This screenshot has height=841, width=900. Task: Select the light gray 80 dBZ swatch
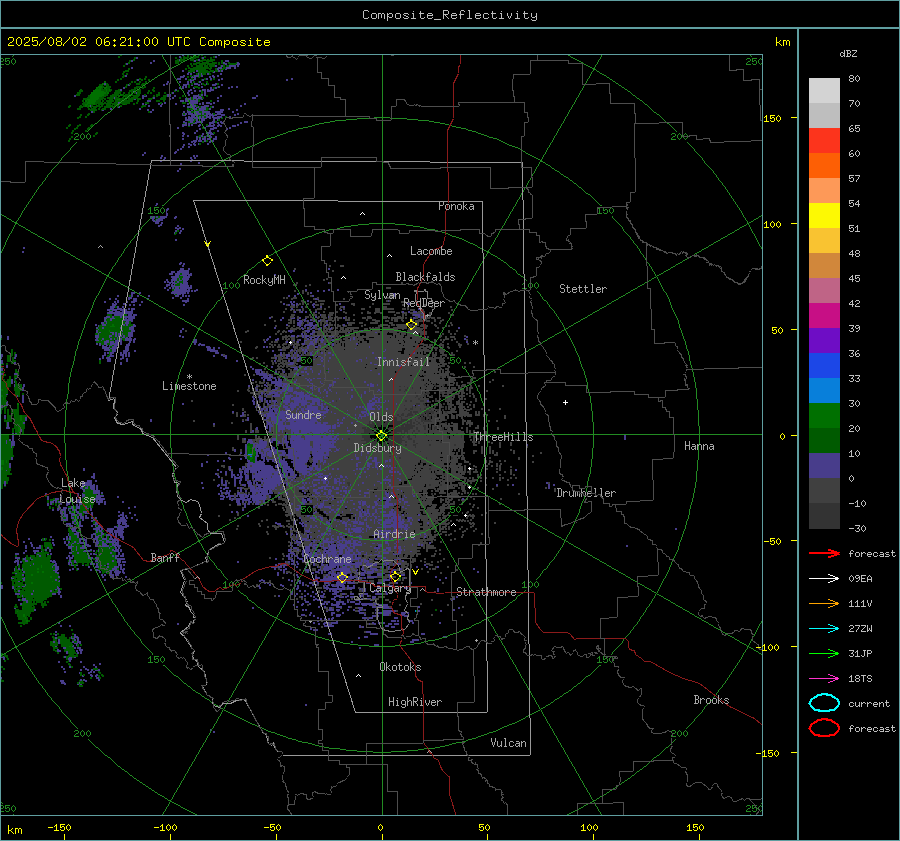[824, 90]
